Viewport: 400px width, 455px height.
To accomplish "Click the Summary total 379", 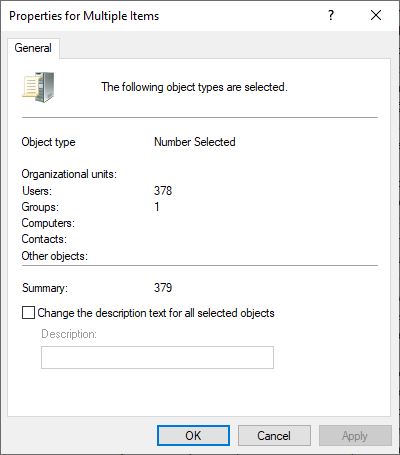I will [x=163, y=288].
